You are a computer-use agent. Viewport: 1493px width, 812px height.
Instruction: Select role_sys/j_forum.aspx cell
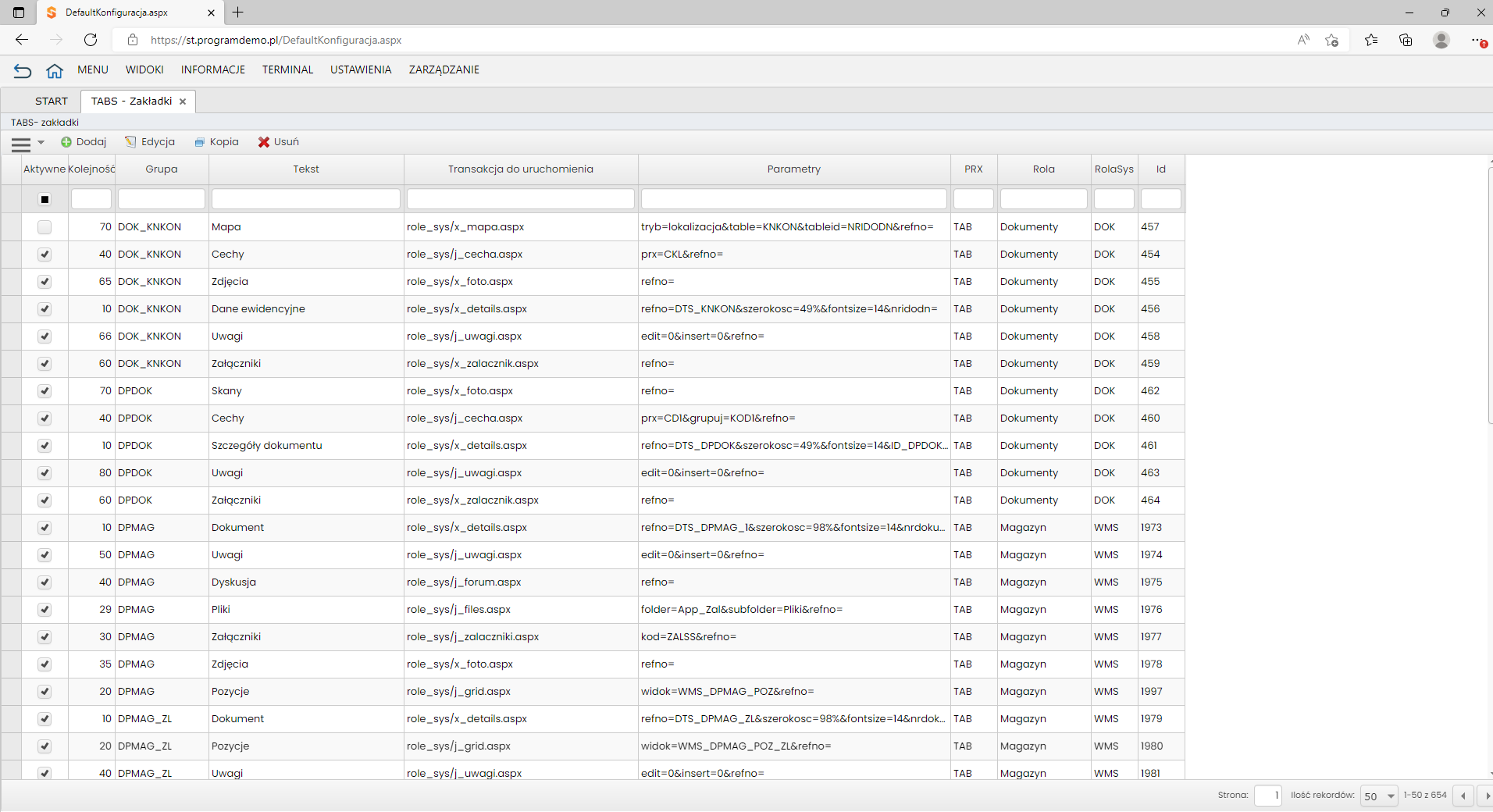pyautogui.click(x=521, y=582)
